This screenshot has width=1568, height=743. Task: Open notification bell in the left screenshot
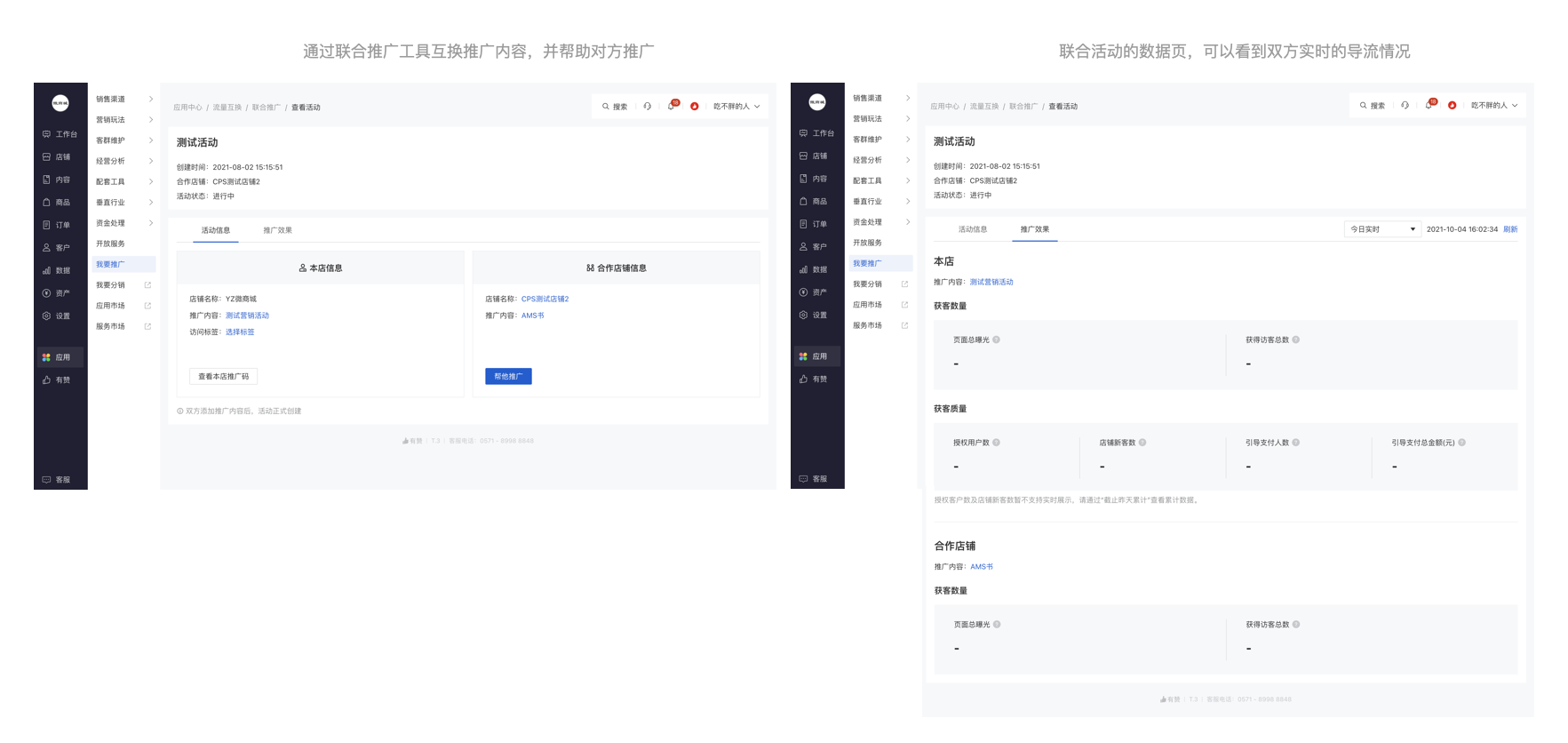[672, 106]
